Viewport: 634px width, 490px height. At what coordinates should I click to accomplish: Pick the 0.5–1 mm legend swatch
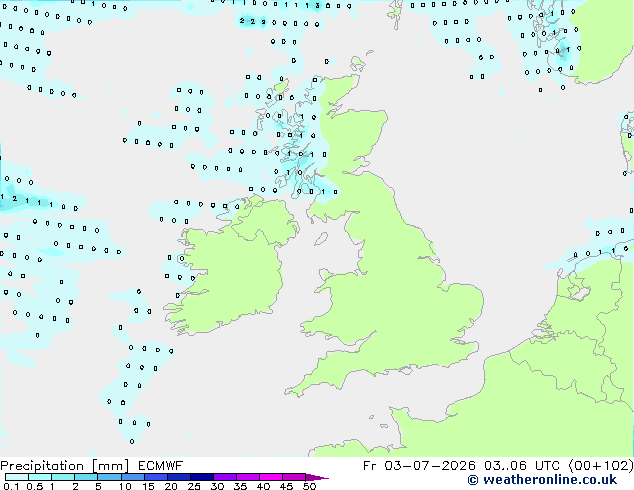[40, 477]
